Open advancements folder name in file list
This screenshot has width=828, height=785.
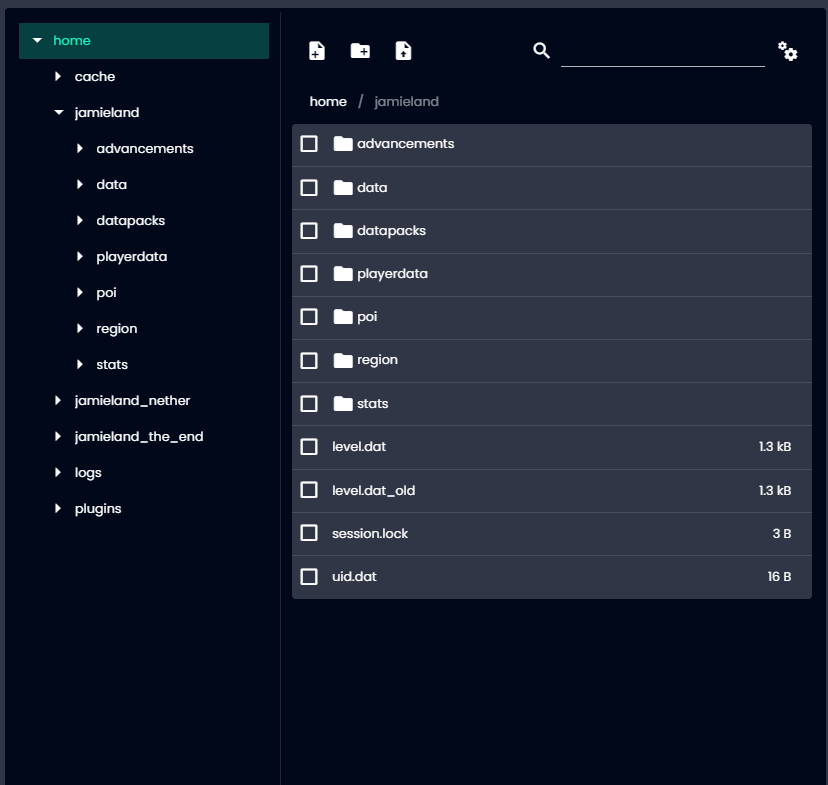[x=405, y=144]
